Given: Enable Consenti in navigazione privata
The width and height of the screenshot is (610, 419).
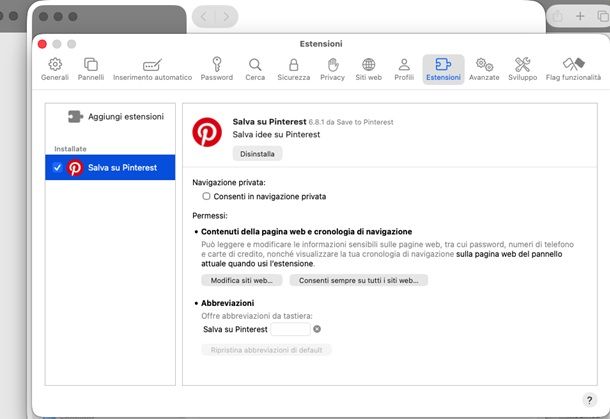Looking at the screenshot, I should (207, 197).
